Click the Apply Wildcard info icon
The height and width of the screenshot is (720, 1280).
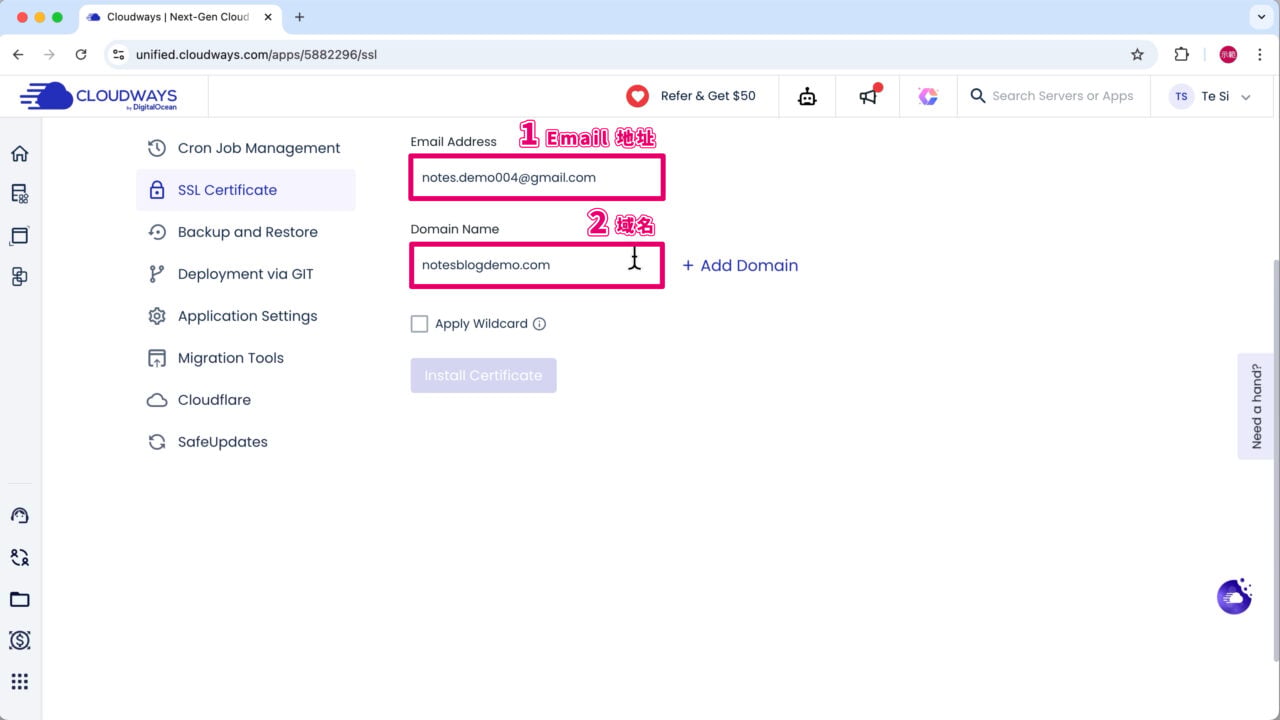tap(540, 324)
